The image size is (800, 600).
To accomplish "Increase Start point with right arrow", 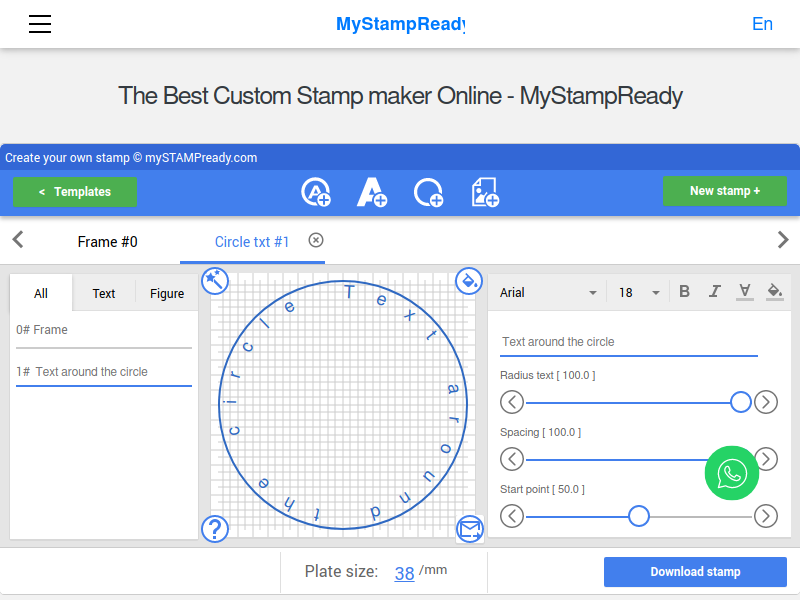I will pos(766,516).
